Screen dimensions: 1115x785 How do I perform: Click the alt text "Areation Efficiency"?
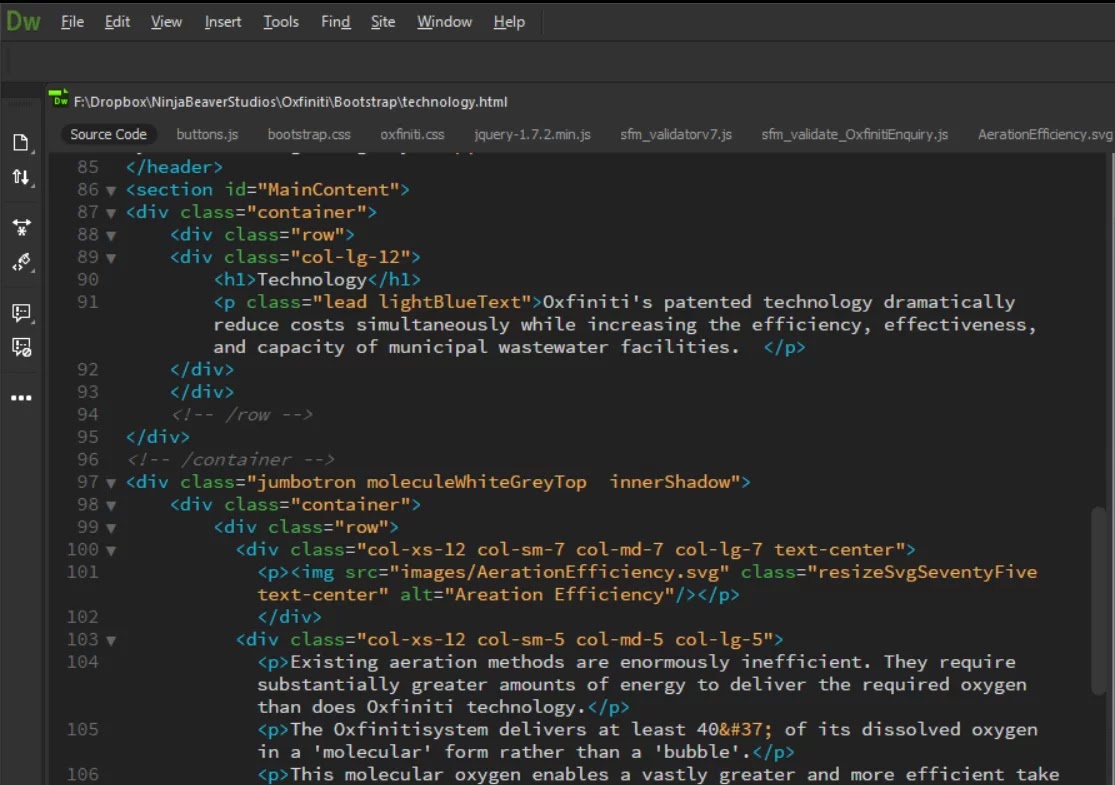[559, 594]
